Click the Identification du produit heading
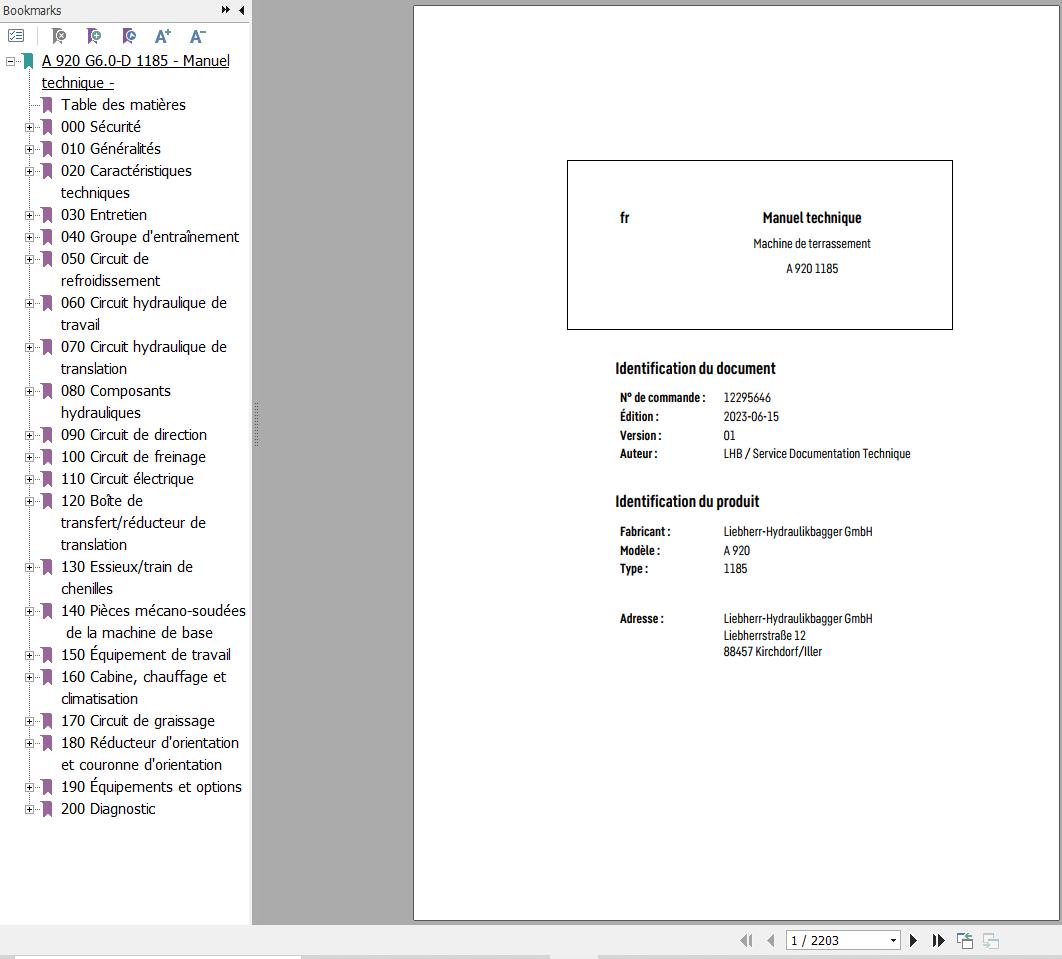The height and width of the screenshot is (959, 1062). tap(687, 502)
